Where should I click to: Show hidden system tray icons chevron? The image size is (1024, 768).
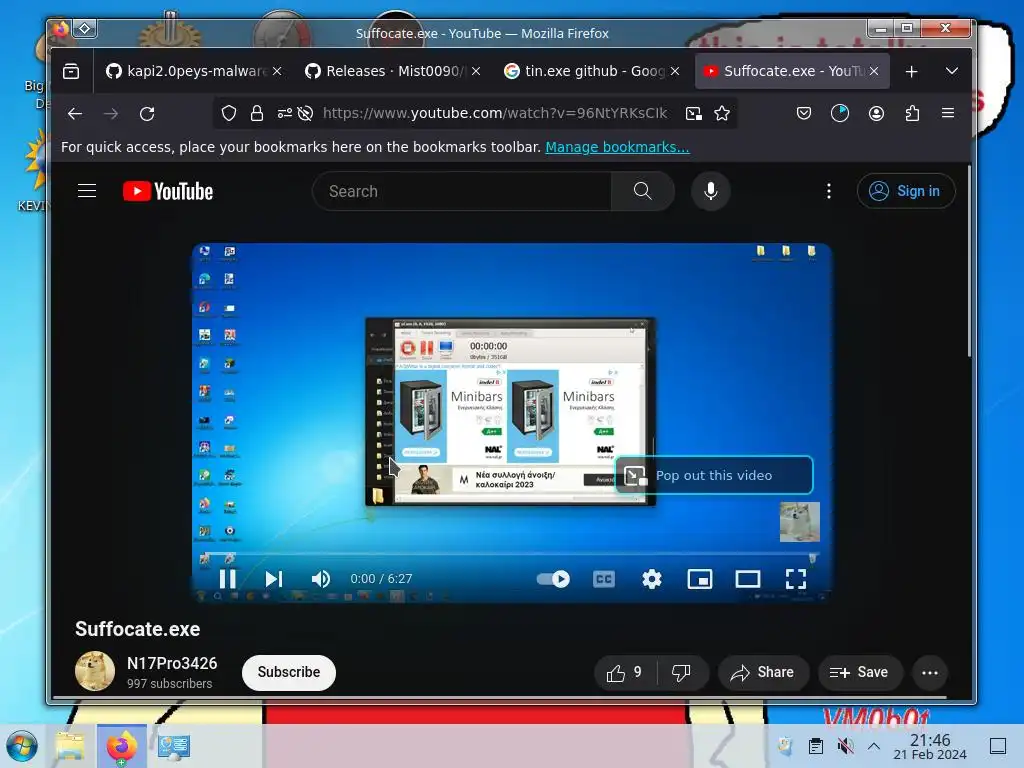coord(874,746)
